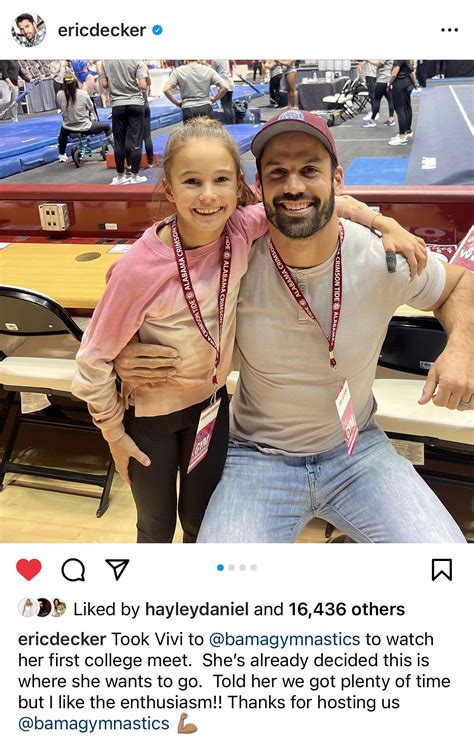Open comments with the speech bubble icon
Viewport: 474px width, 740px height.
74,570
